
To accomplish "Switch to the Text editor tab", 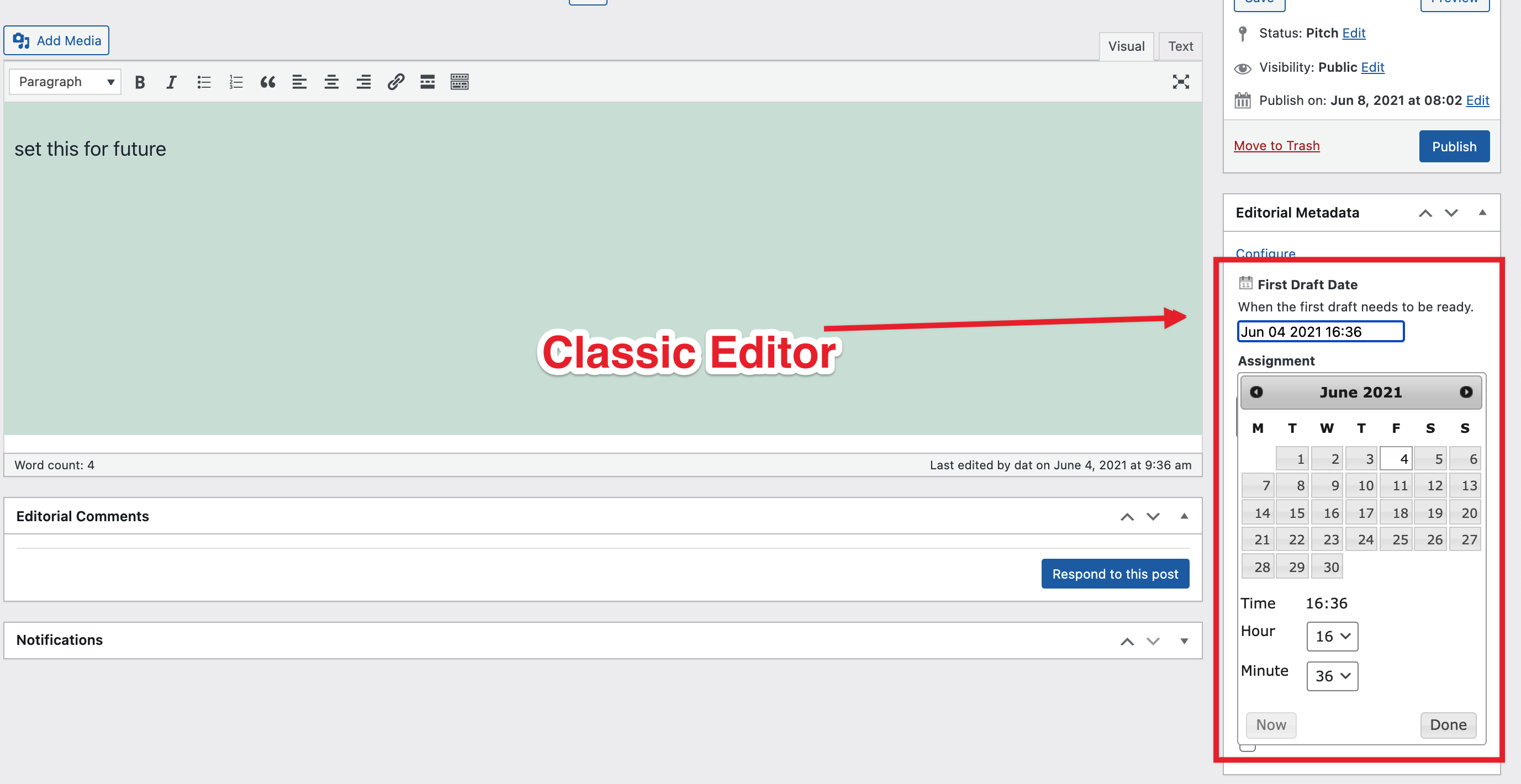I will [1180, 46].
